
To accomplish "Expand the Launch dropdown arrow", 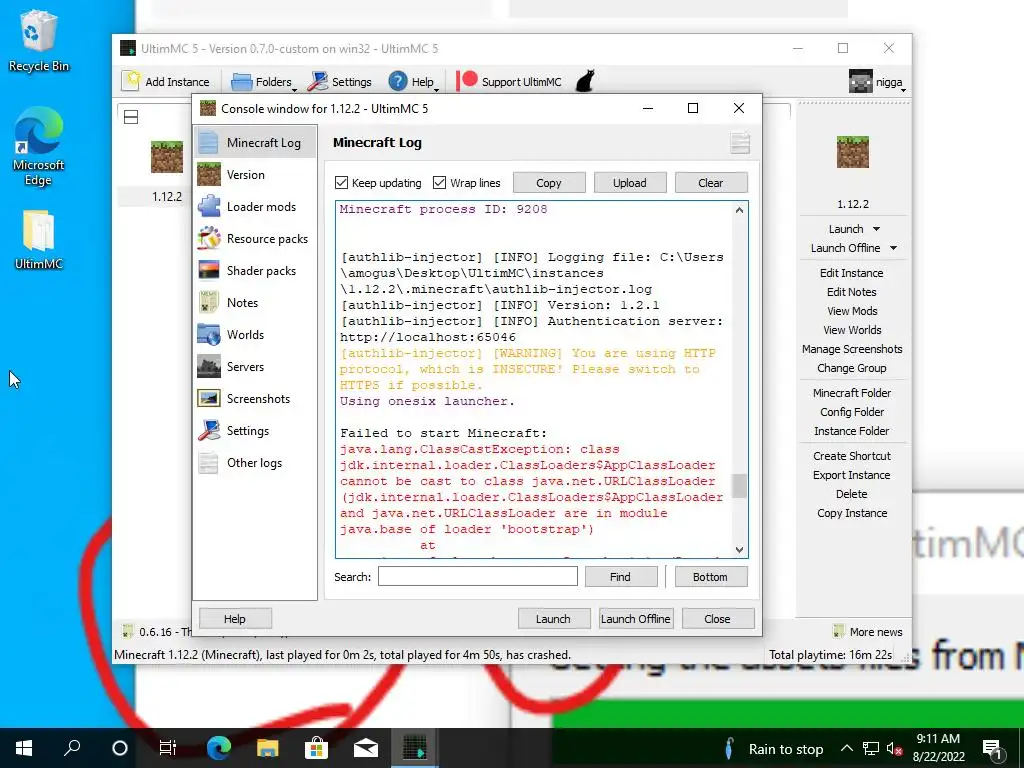I will [x=876, y=229].
